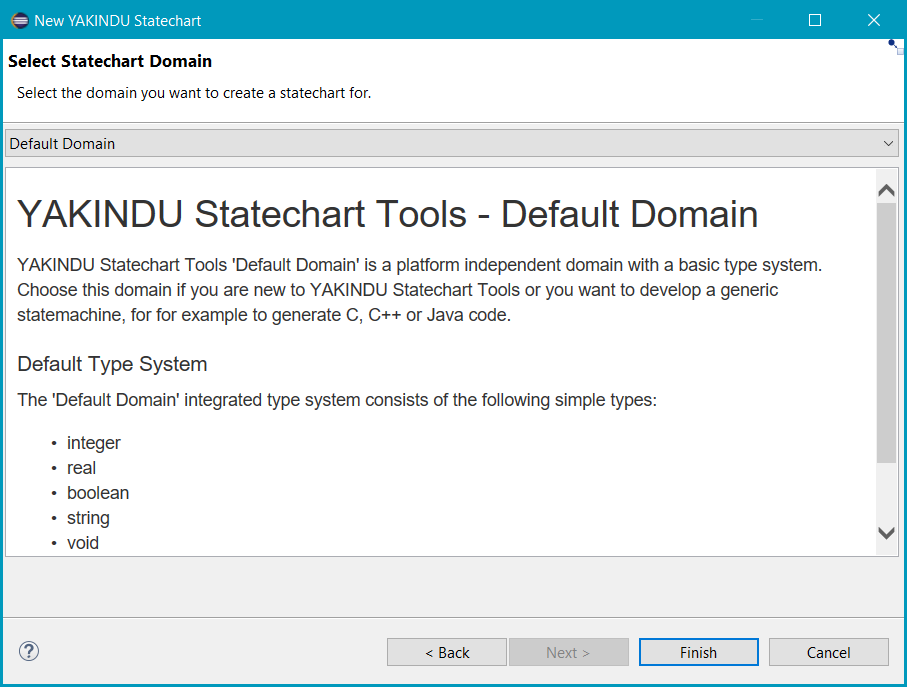Click the disabled Next button
The image size is (907, 687).
click(x=569, y=652)
